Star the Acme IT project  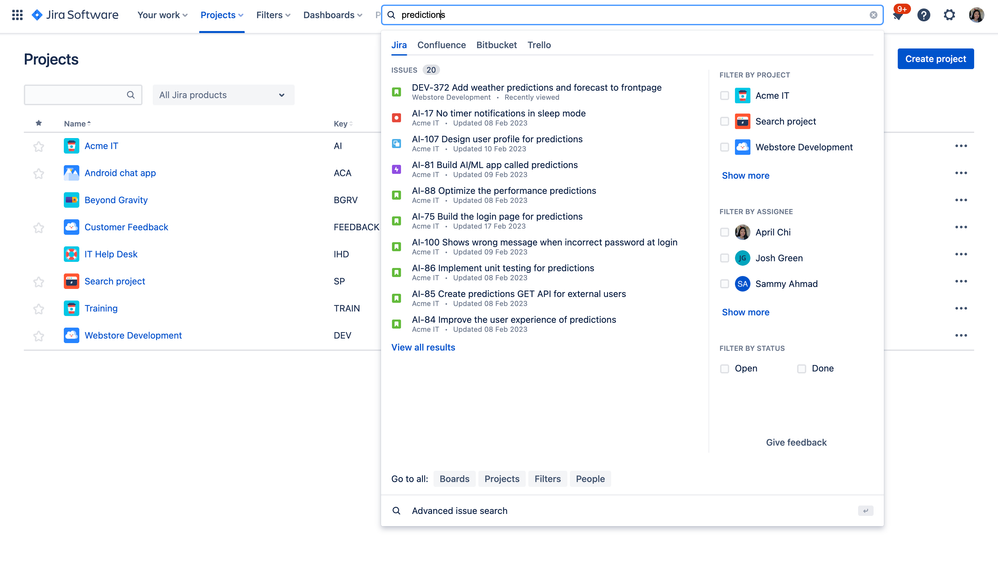point(39,146)
